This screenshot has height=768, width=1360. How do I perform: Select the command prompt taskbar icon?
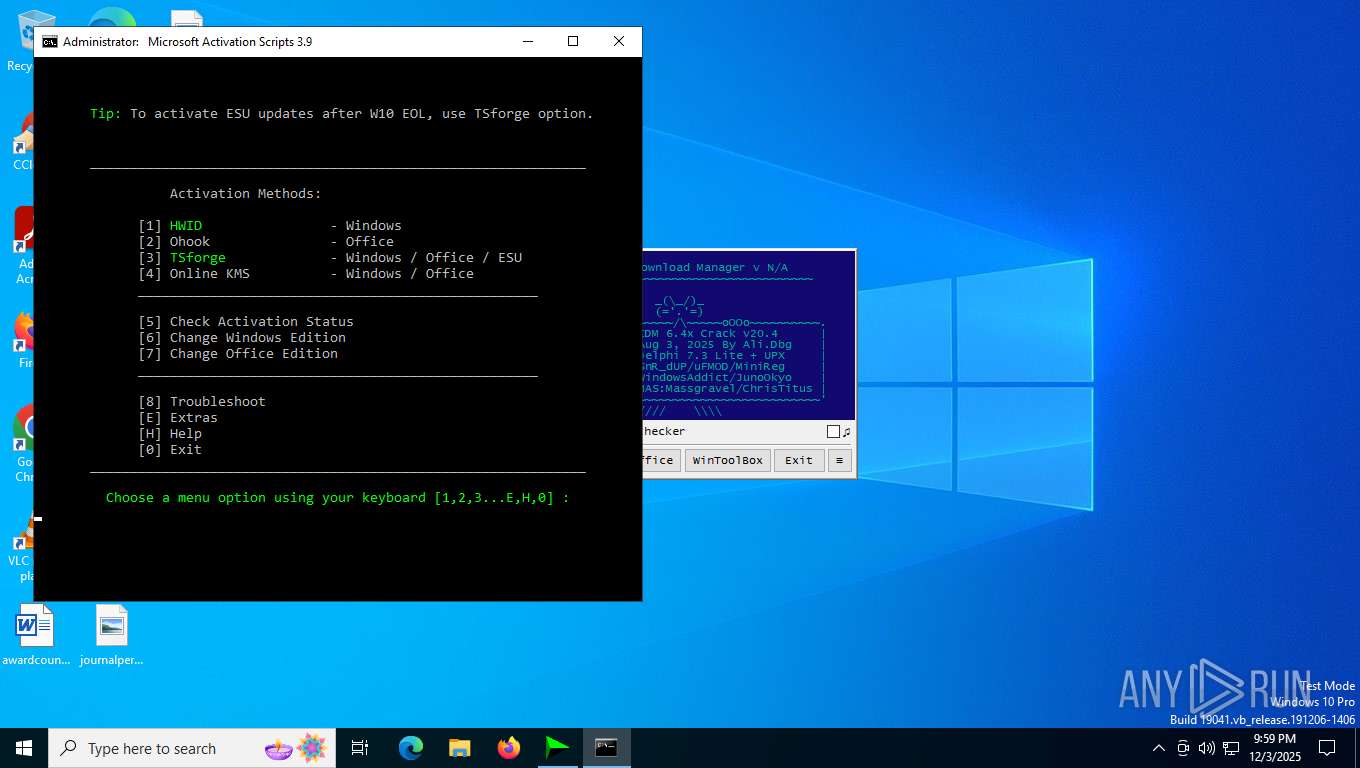tap(606, 748)
